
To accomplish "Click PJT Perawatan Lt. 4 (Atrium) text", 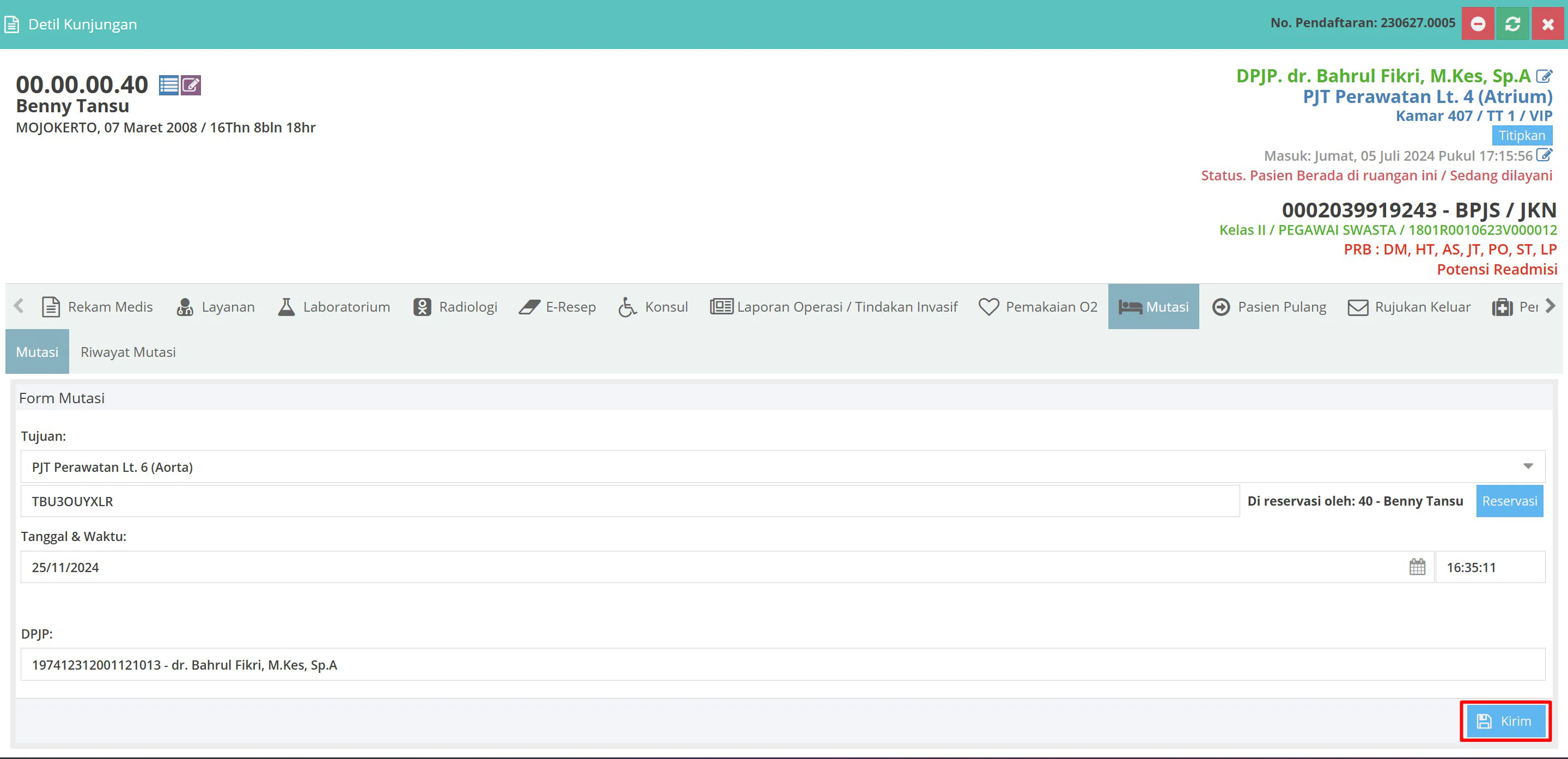I will pyautogui.click(x=1427, y=96).
